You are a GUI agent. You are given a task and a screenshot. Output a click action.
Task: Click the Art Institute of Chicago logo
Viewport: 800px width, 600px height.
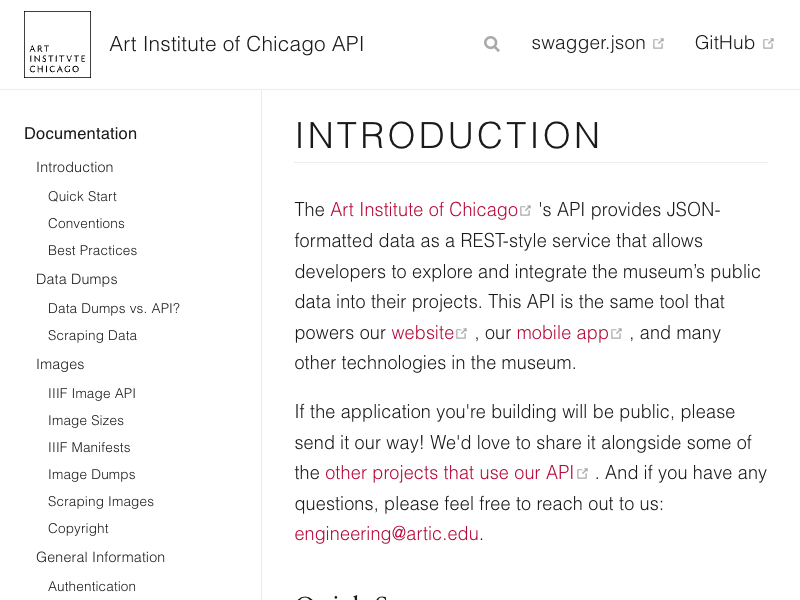[57, 44]
